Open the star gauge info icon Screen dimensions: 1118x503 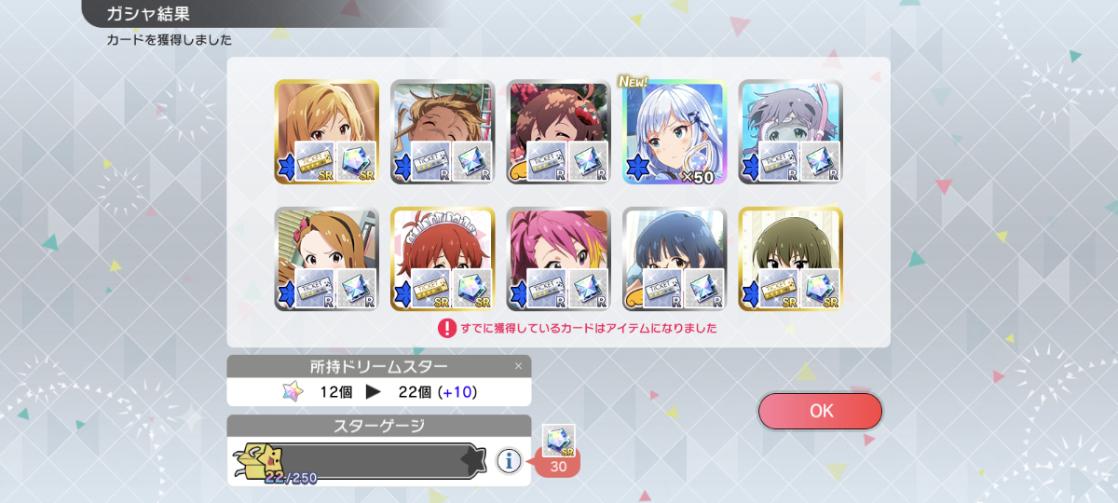coord(508,462)
